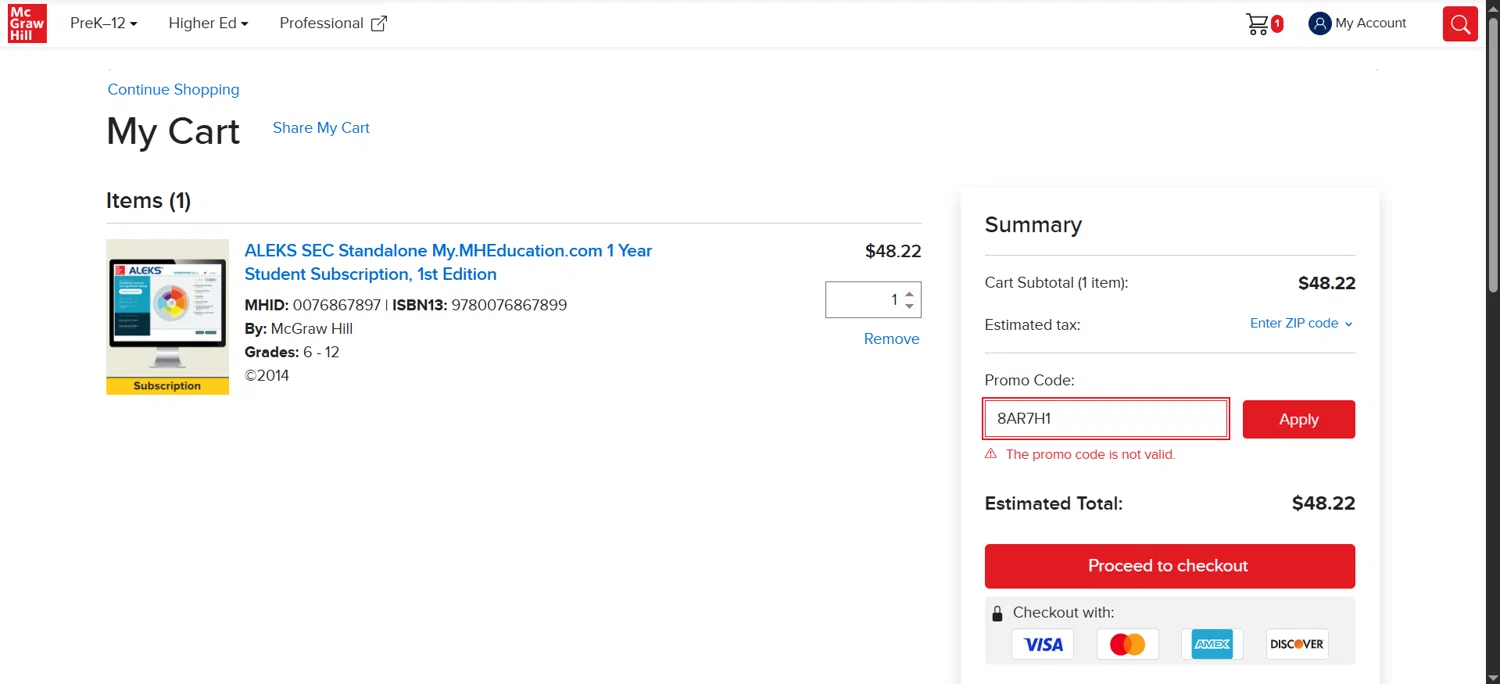Click the red search magnifier button

(1460, 24)
